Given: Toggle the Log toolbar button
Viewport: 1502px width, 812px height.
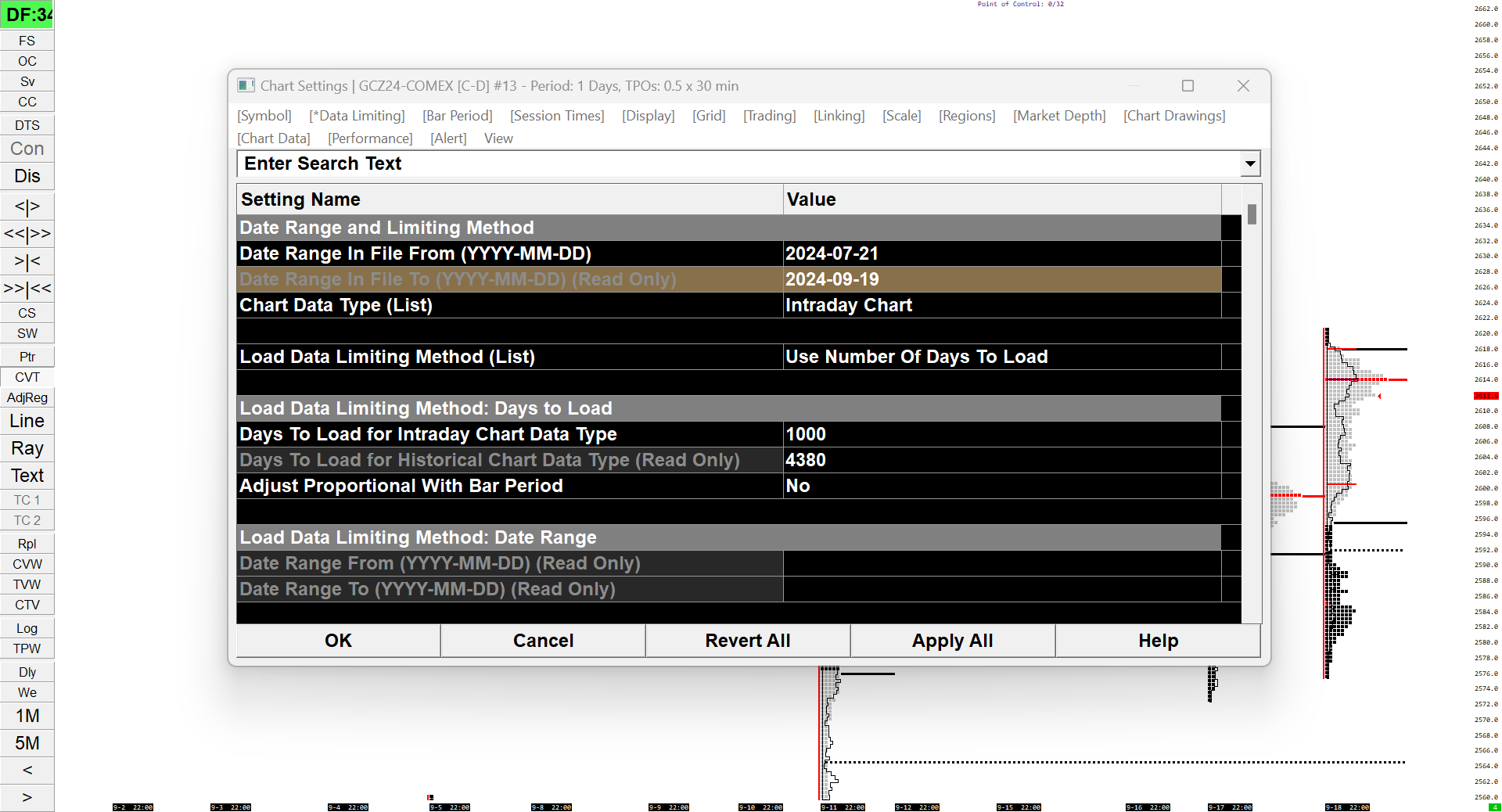Looking at the screenshot, I should coord(27,628).
